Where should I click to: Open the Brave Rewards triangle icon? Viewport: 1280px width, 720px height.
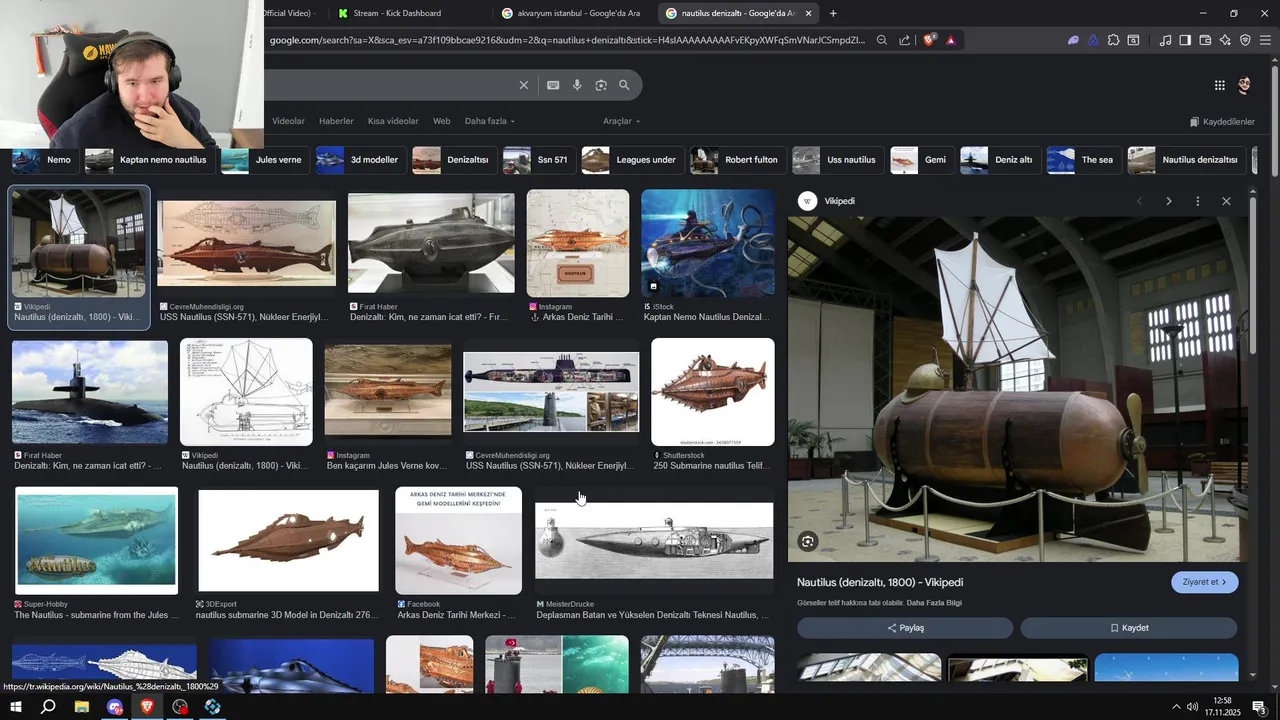pyautogui.click(x=950, y=40)
